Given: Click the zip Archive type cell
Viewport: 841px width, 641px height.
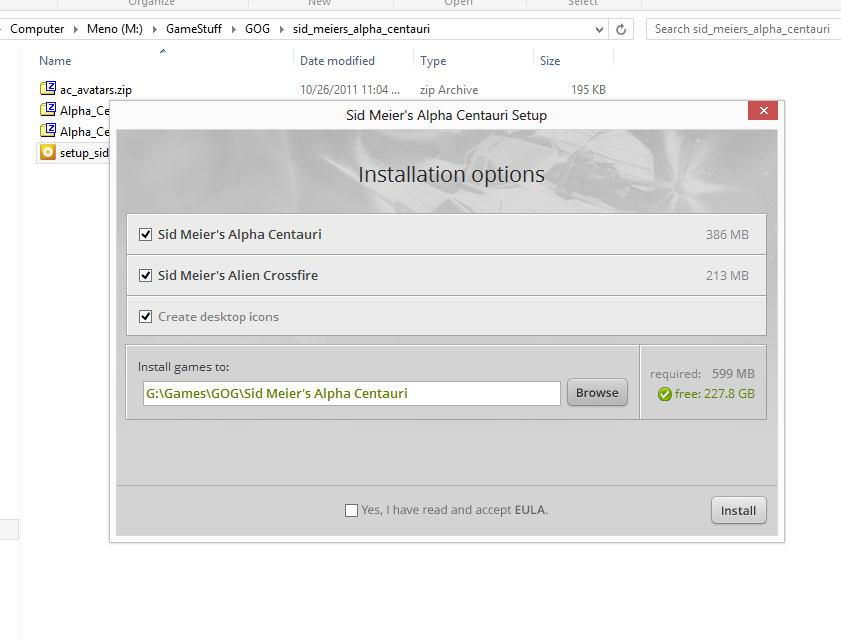Looking at the screenshot, I should (x=448, y=90).
